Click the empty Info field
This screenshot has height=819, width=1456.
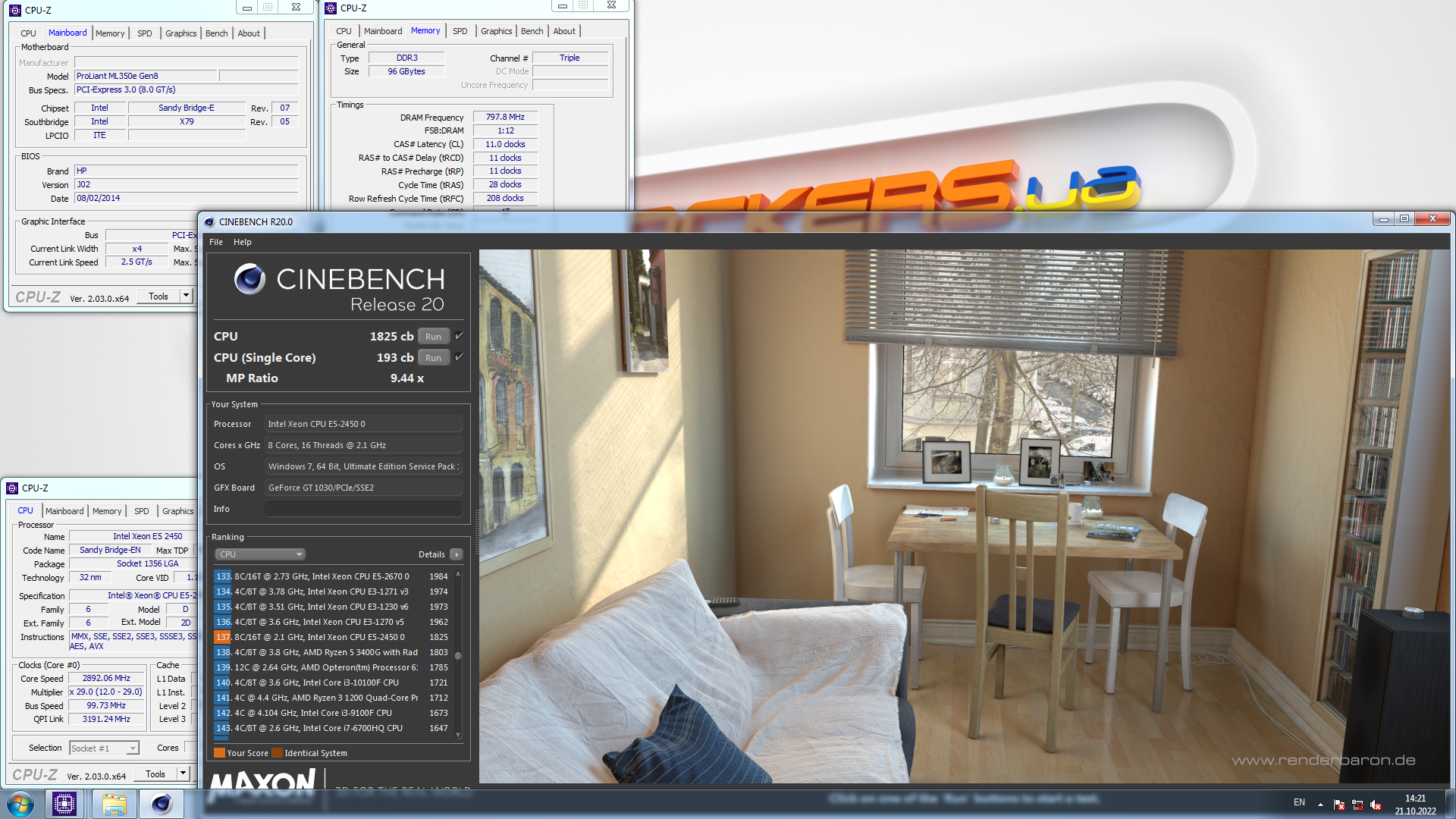click(x=363, y=509)
